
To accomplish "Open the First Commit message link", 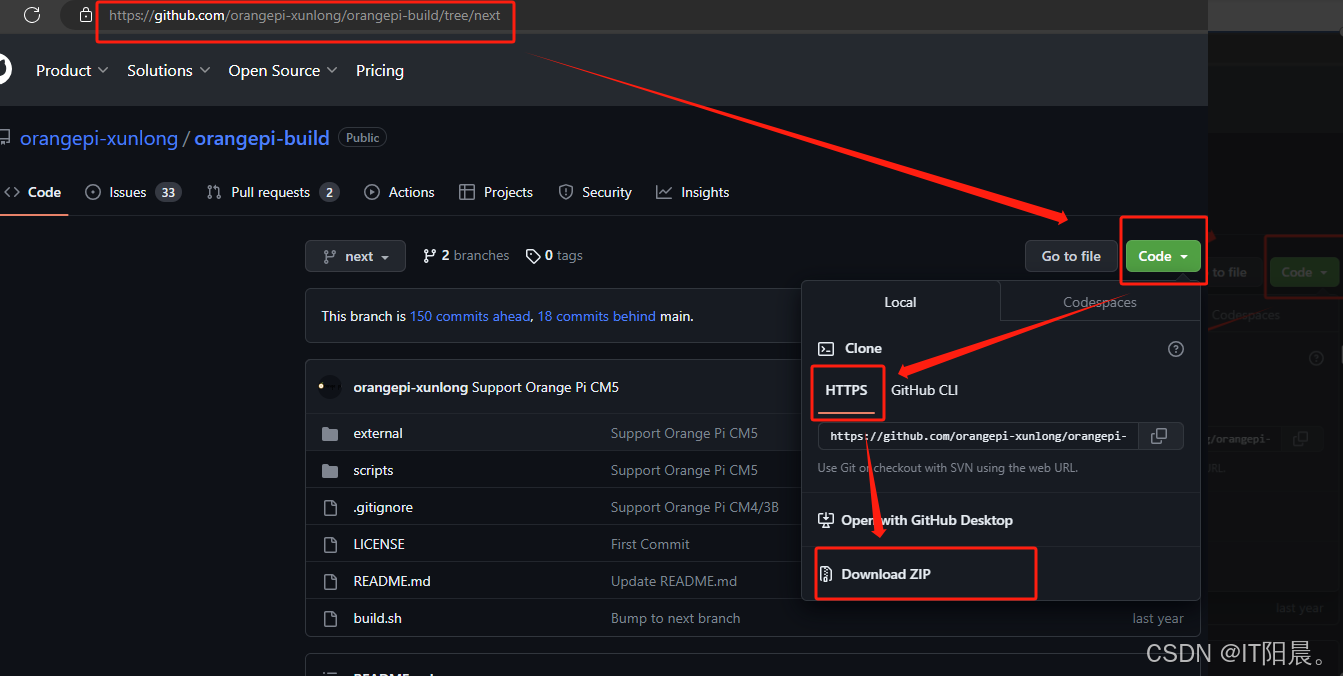I will click(650, 544).
